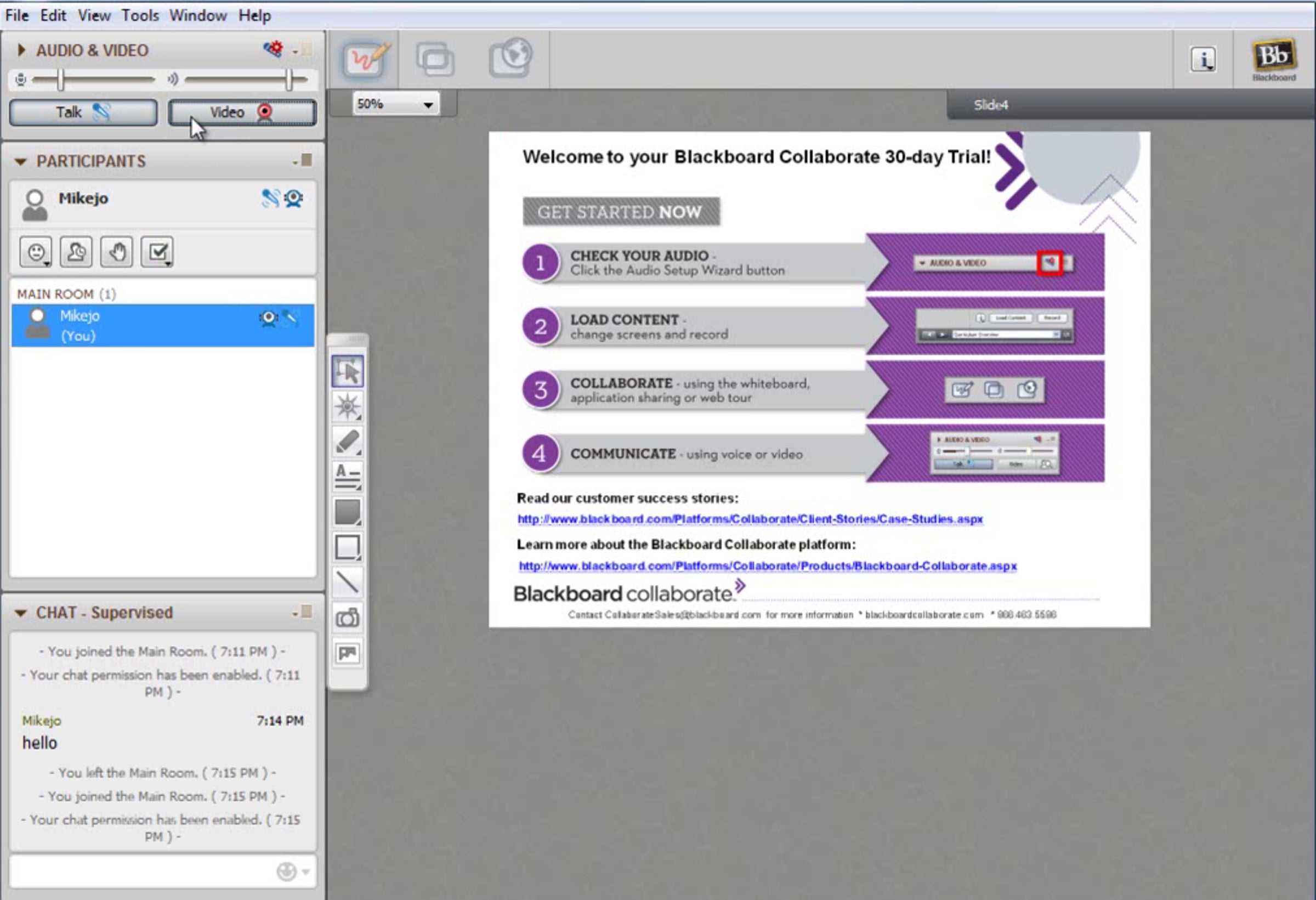
Task: Switch to Application Sharing mode icon
Action: click(x=435, y=58)
